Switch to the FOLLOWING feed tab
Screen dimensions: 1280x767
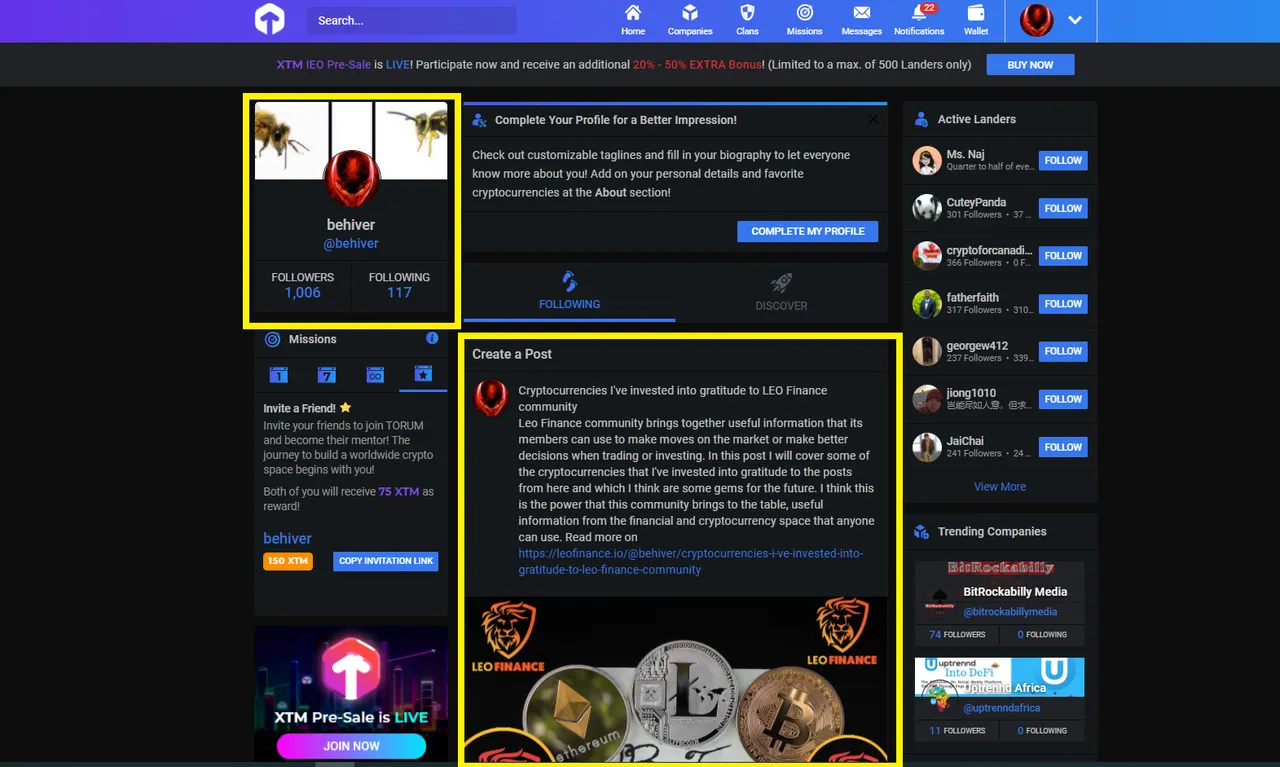pyautogui.click(x=569, y=291)
